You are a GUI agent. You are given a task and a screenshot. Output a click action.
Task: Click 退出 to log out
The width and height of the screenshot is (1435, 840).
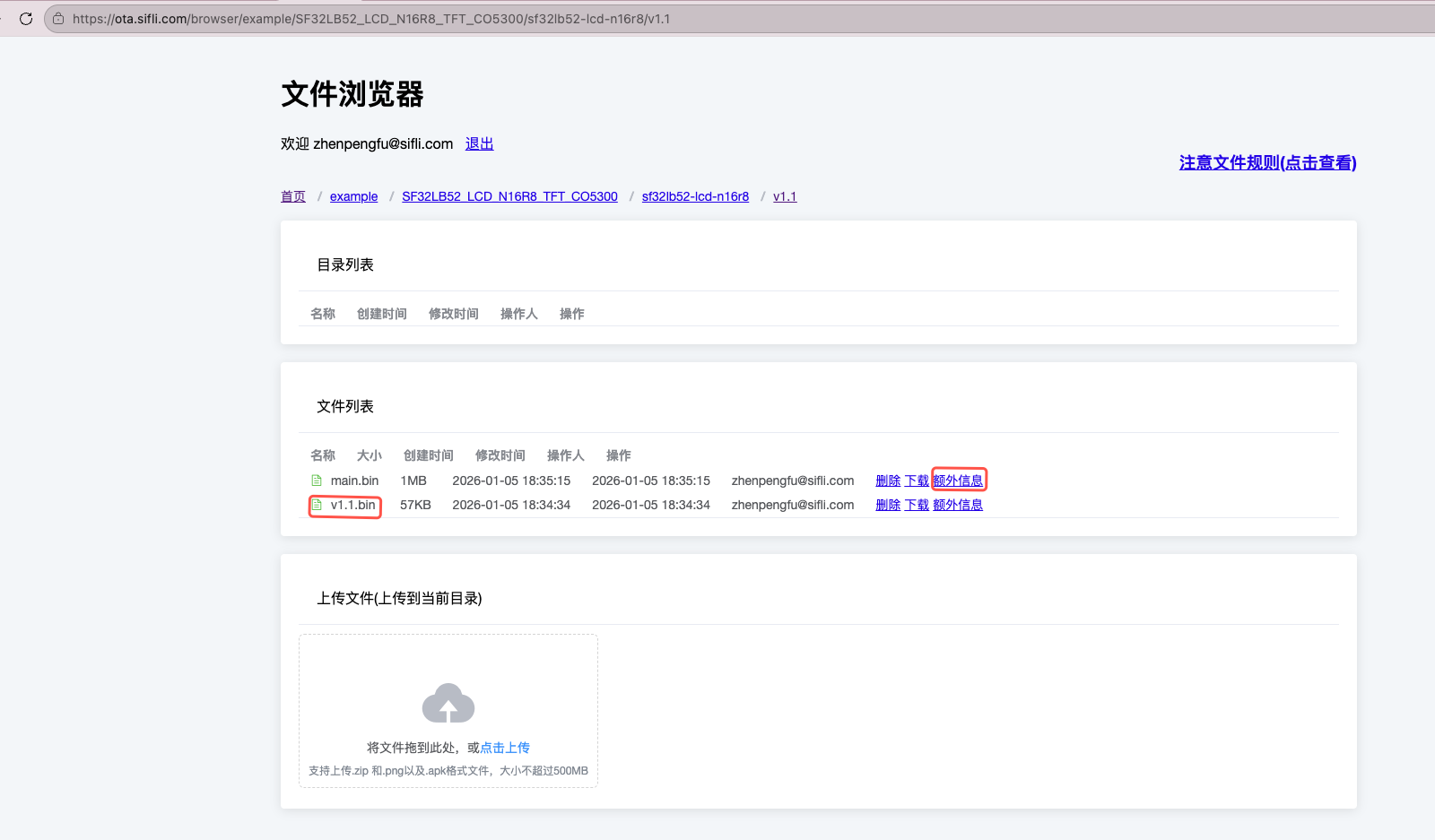pos(479,143)
